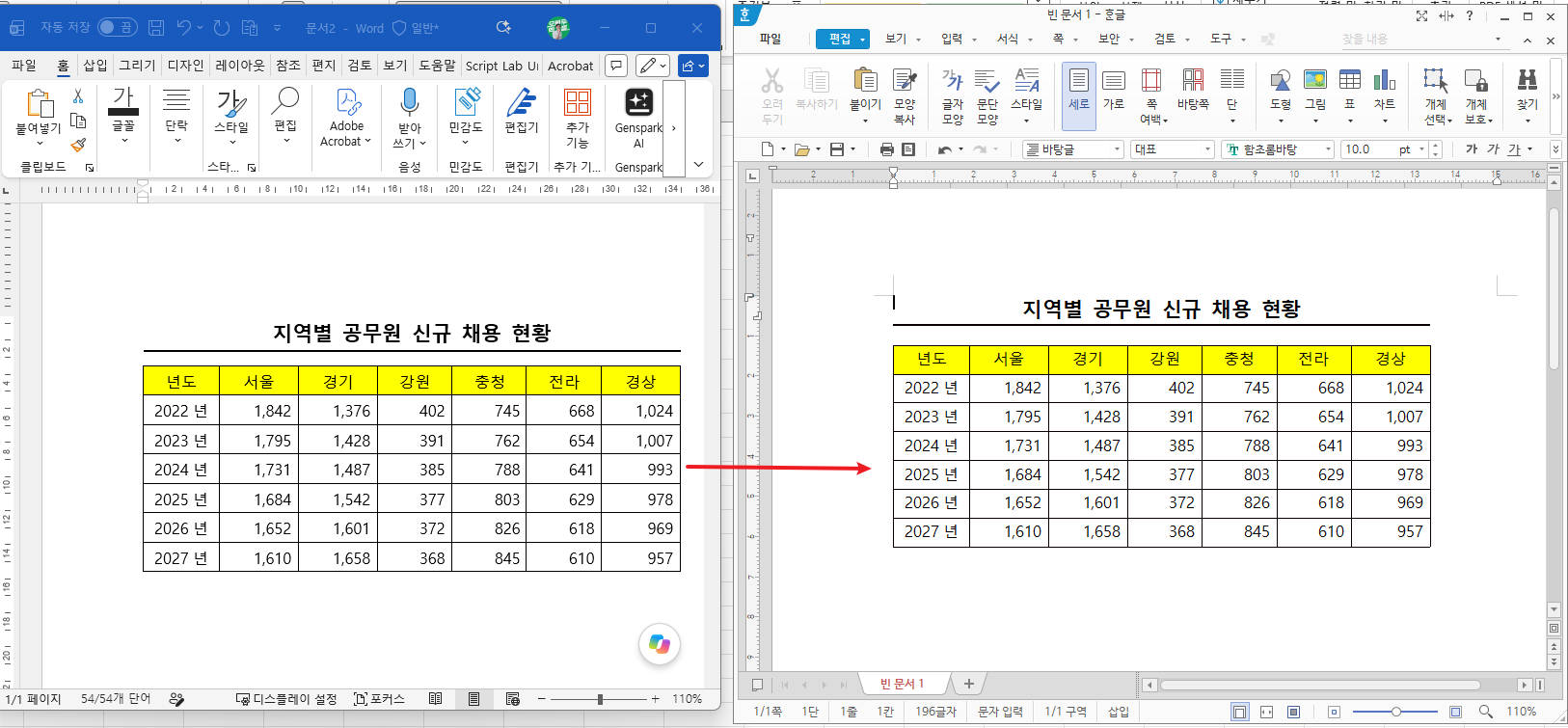
Task: Open the 대표 language combo box in Hangul
Action: click(1173, 149)
